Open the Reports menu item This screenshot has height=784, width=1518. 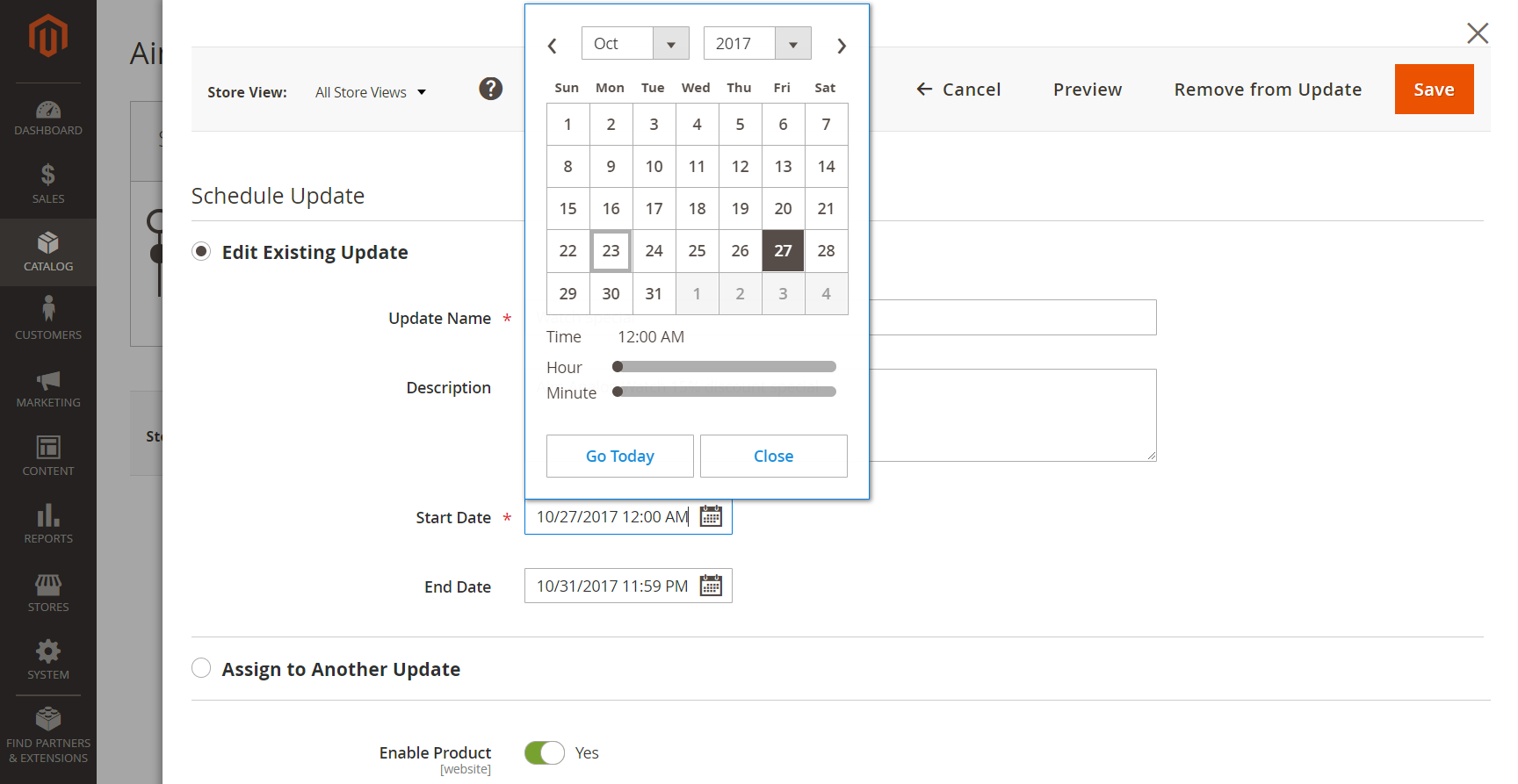(x=48, y=524)
